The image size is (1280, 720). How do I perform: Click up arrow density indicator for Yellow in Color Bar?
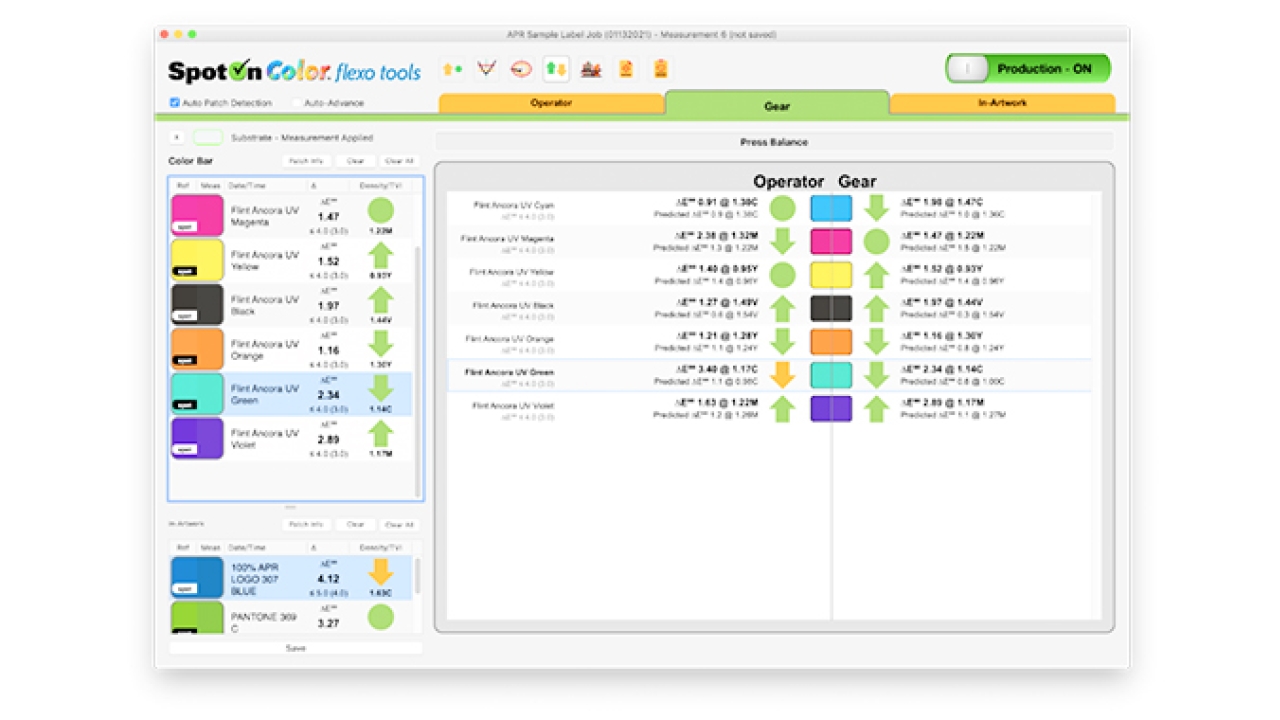[380, 255]
